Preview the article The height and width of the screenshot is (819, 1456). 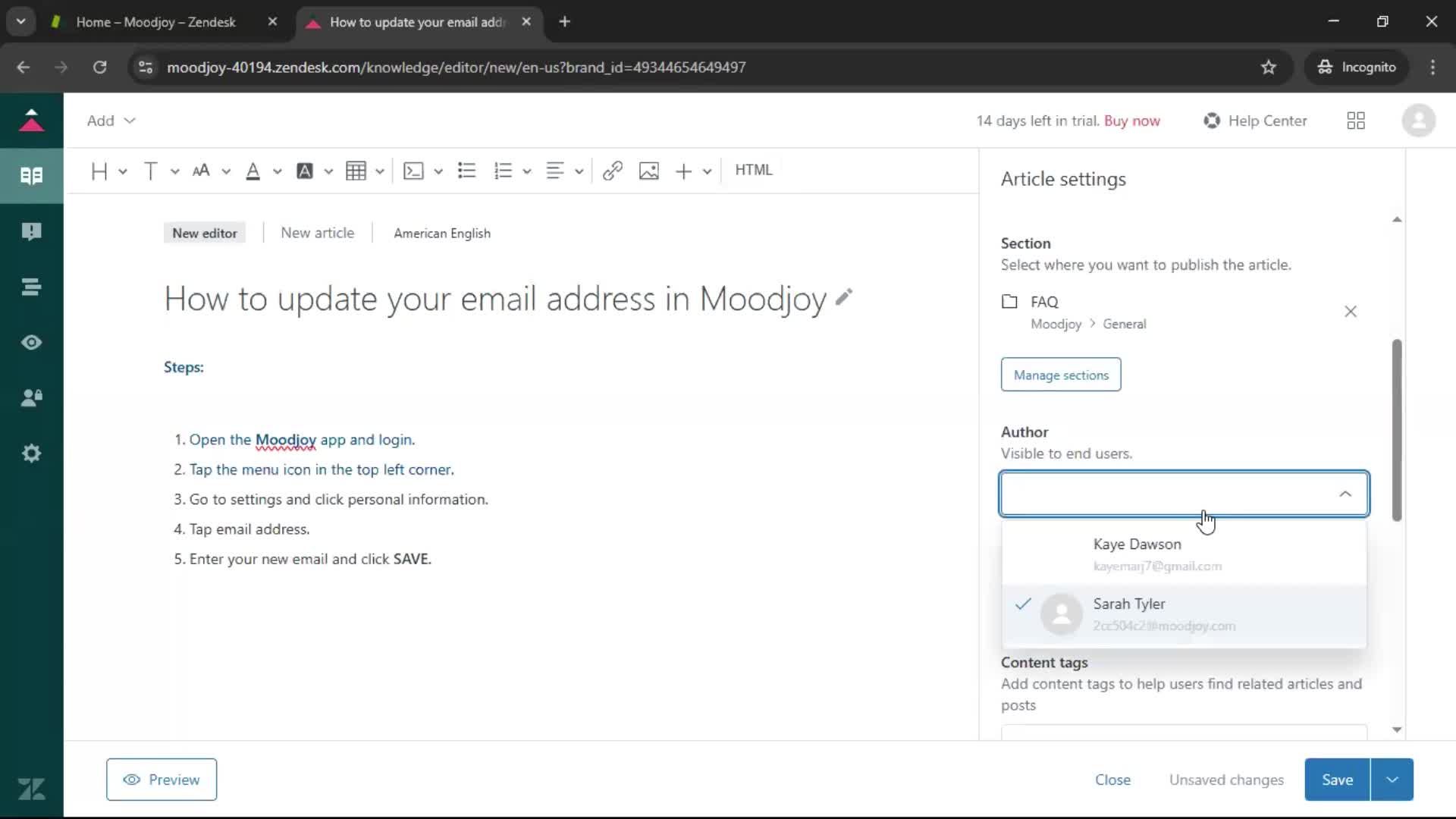pos(162,780)
